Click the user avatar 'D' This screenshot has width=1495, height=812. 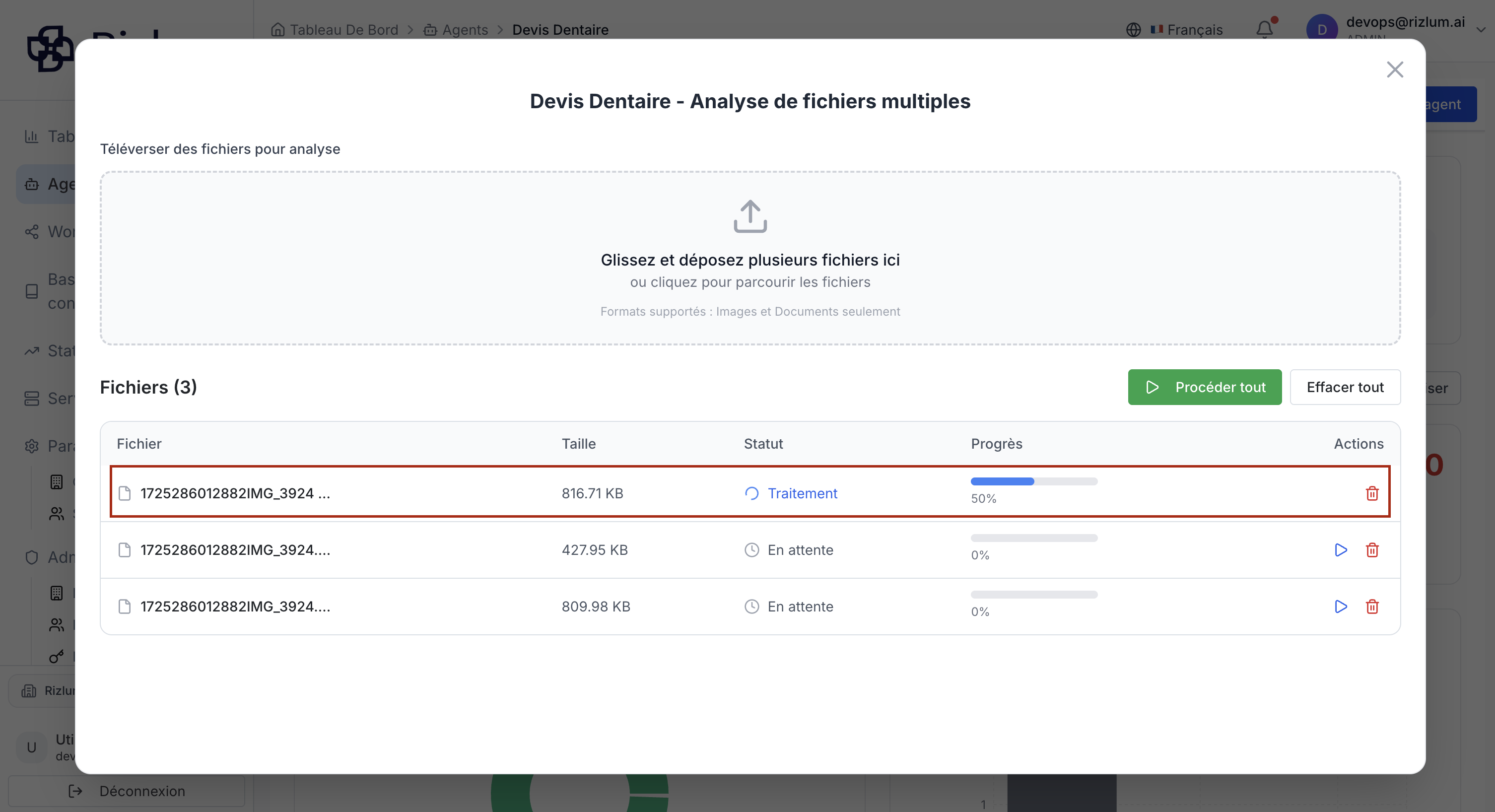tap(1321, 29)
